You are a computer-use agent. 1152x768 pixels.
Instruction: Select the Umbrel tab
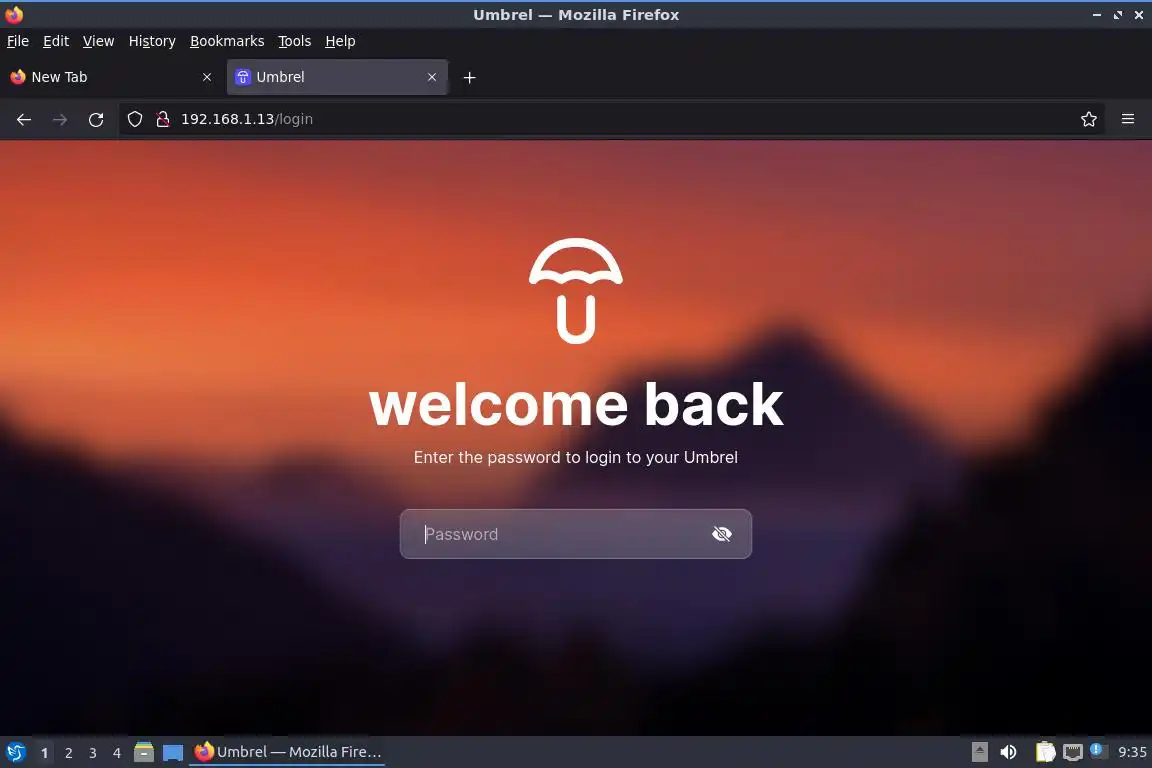(x=337, y=77)
